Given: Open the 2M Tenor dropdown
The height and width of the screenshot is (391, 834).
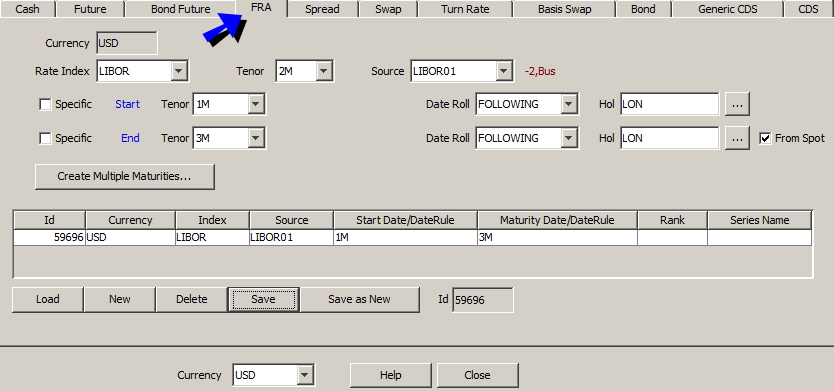Looking at the screenshot, I should [324, 71].
